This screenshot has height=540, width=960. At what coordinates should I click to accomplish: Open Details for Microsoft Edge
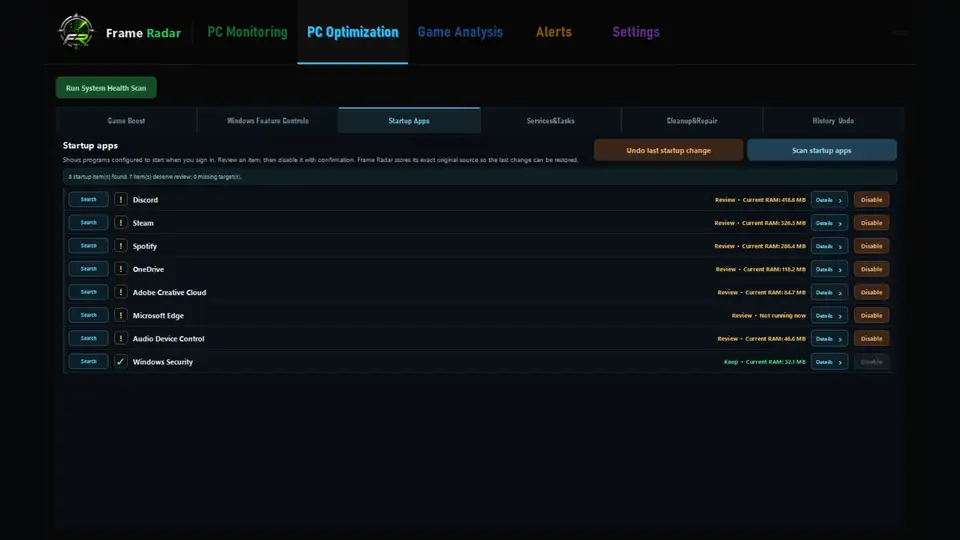(x=829, y=315)
